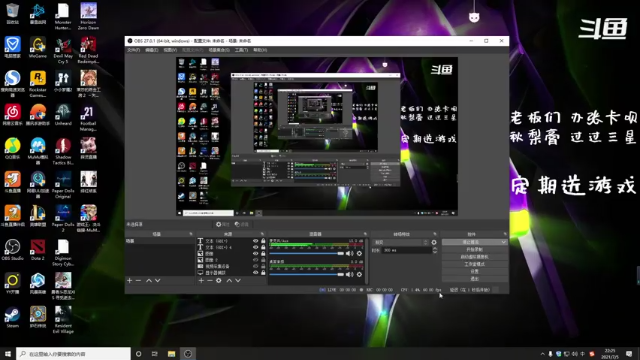Click the 工作室模式 studio mode button
Viewport: 640px width, 360px height.
pos(474,264)
